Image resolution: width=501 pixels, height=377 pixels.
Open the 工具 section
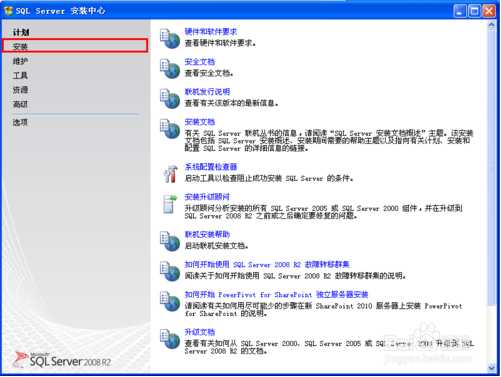20,75
